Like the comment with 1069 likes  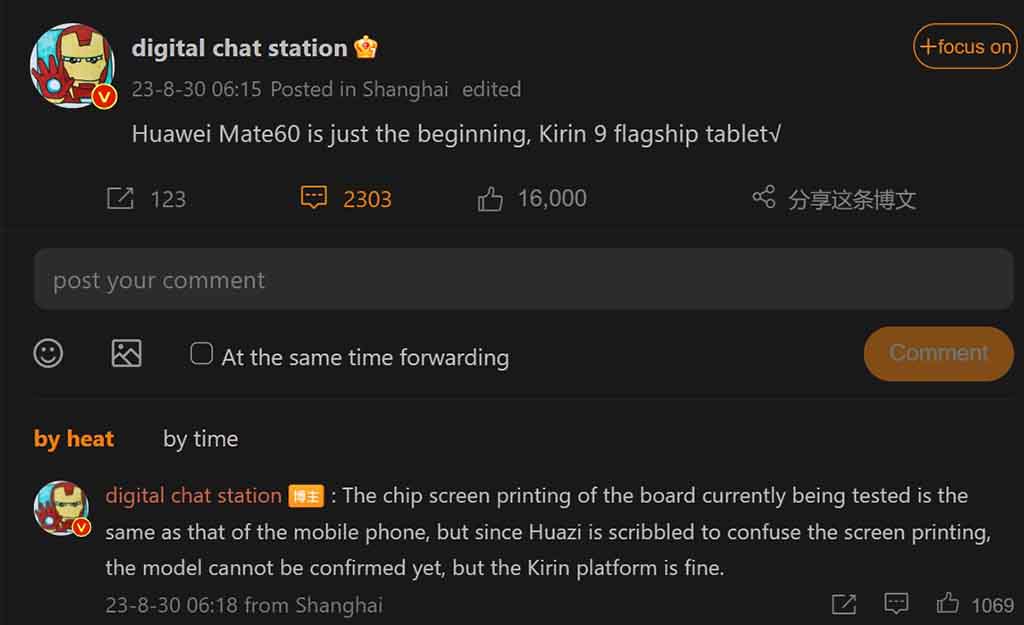coord(948,603)
